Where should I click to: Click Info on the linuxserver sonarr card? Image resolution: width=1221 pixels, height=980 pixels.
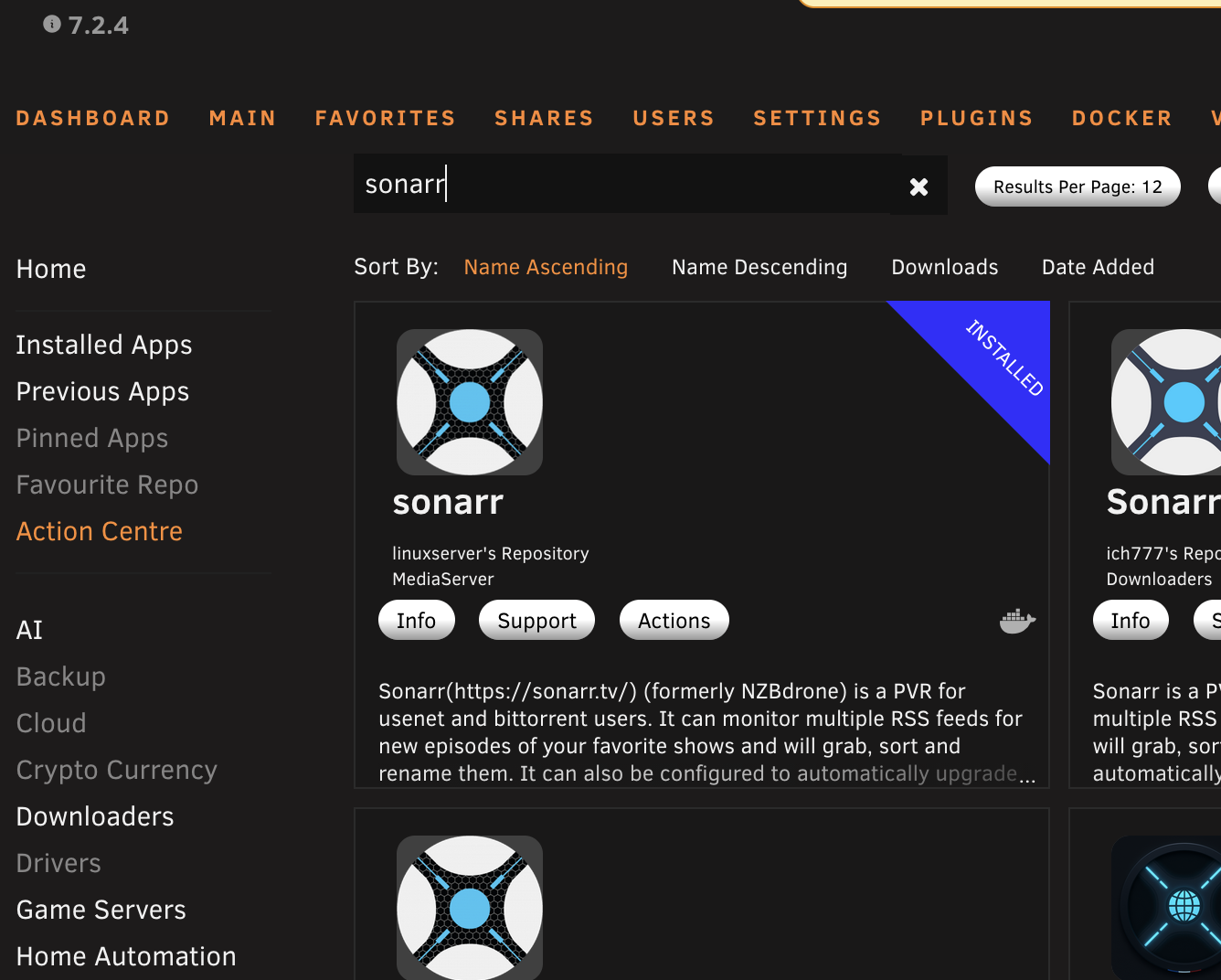point(416,621)
